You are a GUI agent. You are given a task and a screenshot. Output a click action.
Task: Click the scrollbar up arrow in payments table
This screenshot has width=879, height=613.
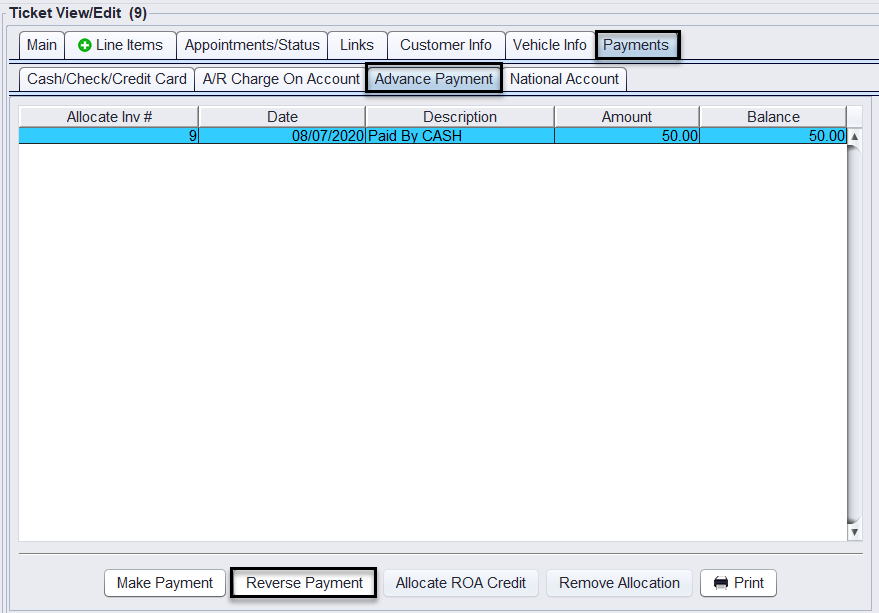point(854,136)
